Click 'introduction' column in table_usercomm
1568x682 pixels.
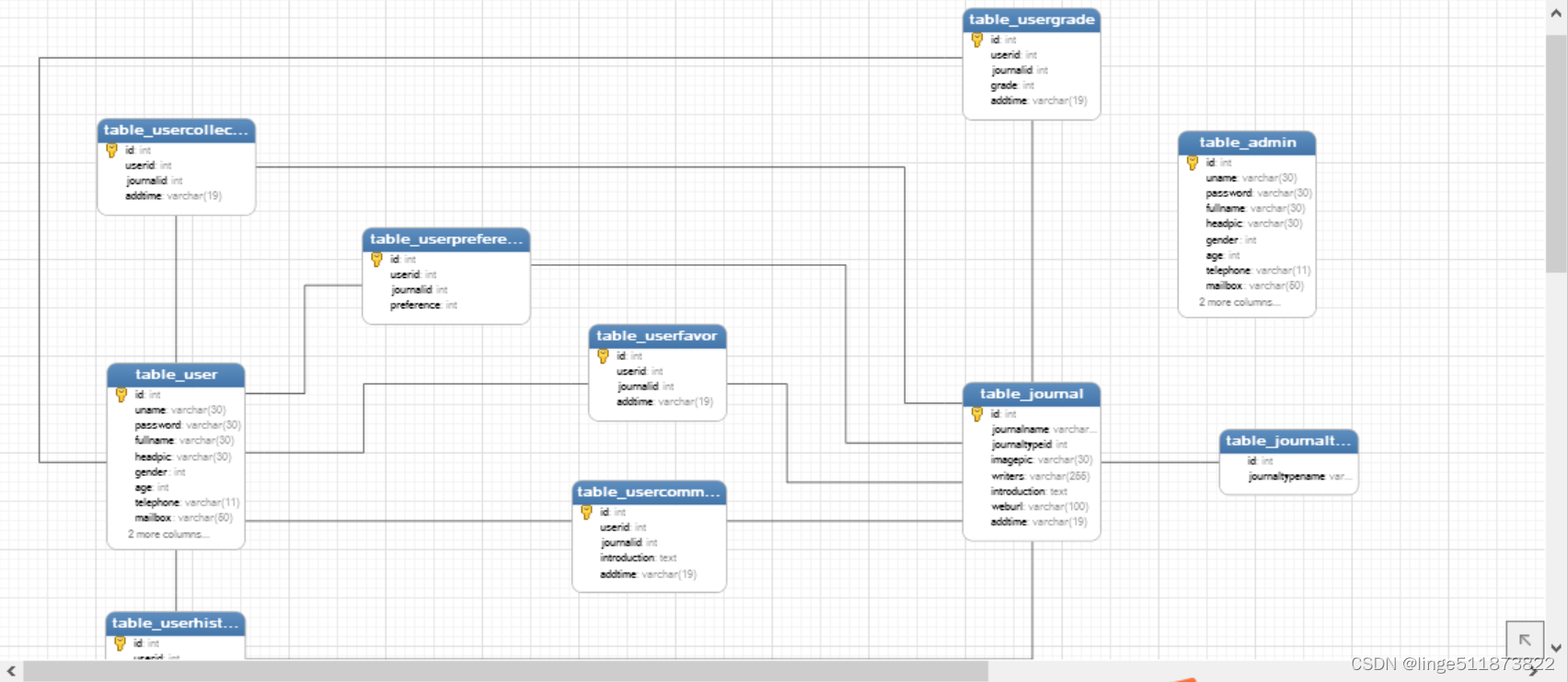pyautogui.click(x=638, y=559)
